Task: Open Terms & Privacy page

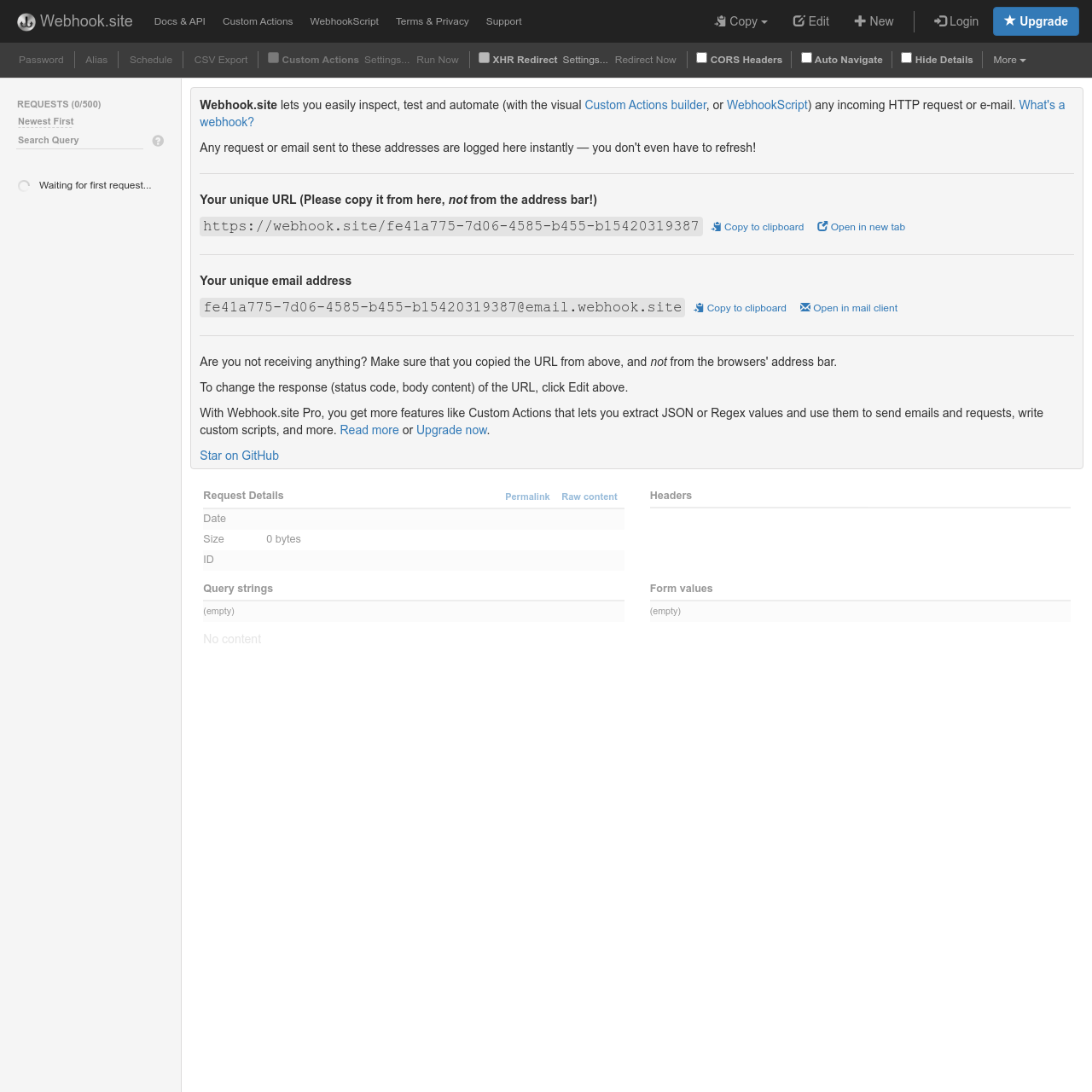Action: tap(433, 21)
